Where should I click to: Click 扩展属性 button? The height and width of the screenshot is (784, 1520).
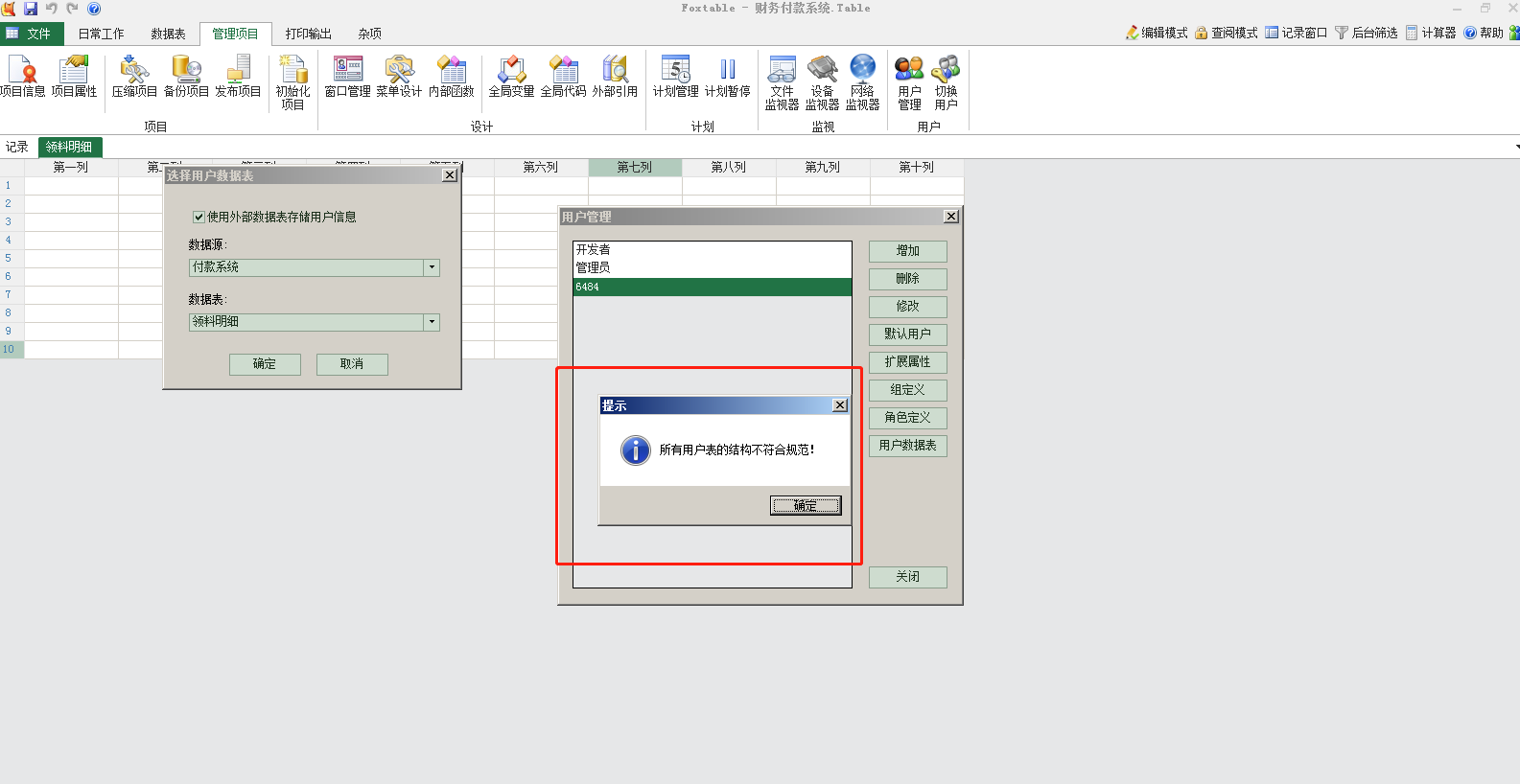908,362
